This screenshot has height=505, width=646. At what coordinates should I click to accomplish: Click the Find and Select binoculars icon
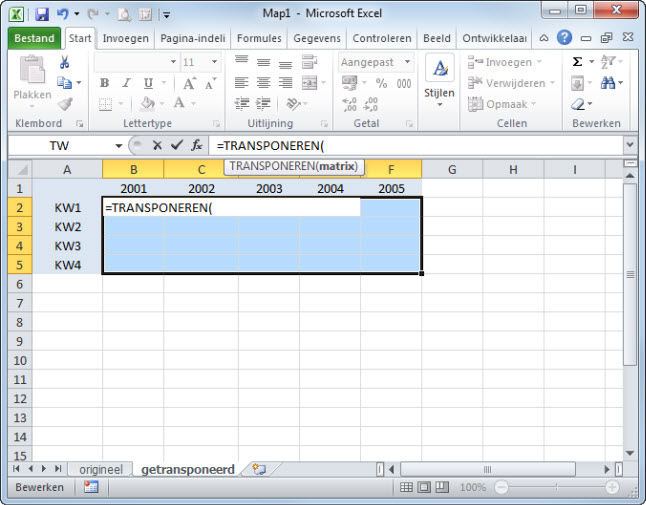pyautogui.click(x=608, y=83)
